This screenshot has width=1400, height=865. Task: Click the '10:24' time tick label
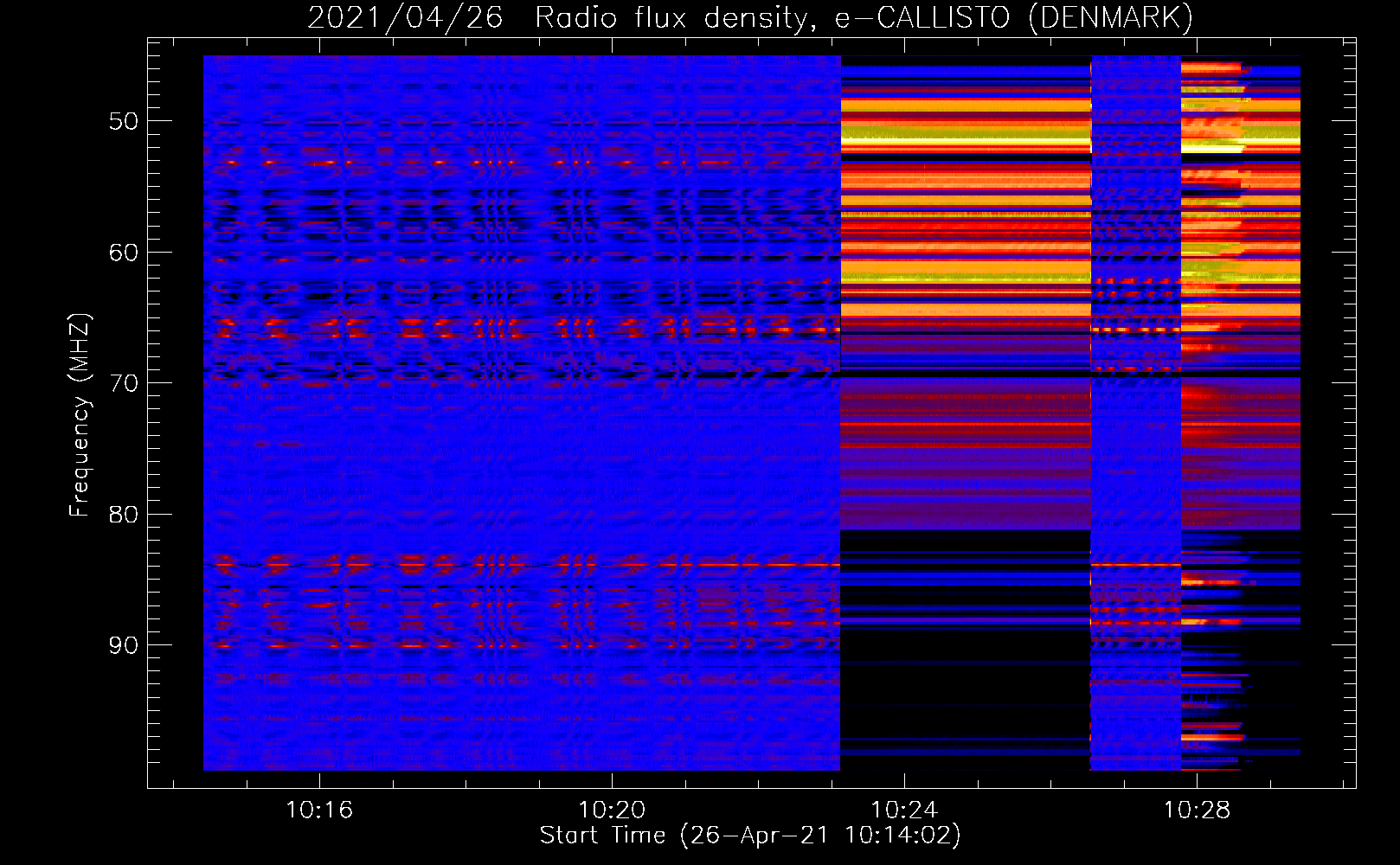(x=904, y=811)
